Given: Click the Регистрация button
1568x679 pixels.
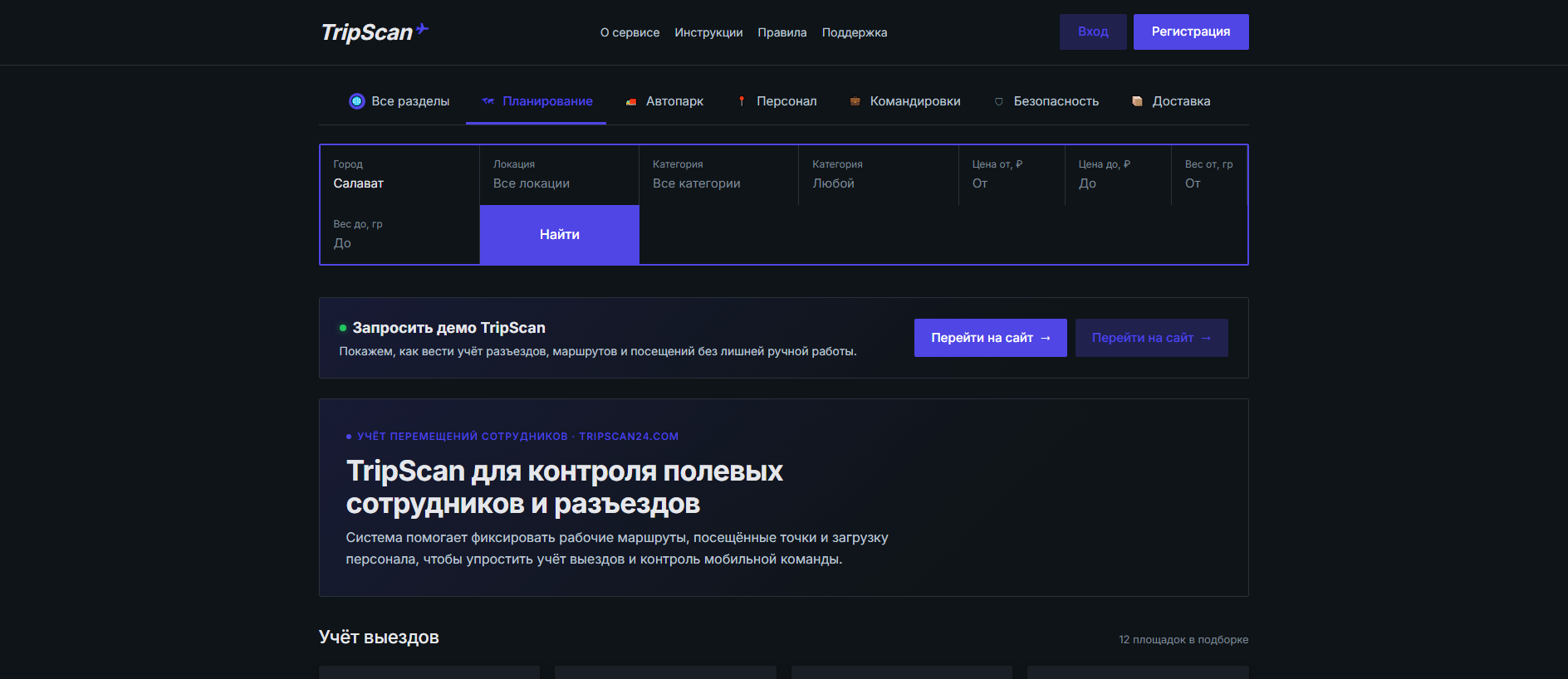Looking at the screenshot, I should coord(1191,32).
